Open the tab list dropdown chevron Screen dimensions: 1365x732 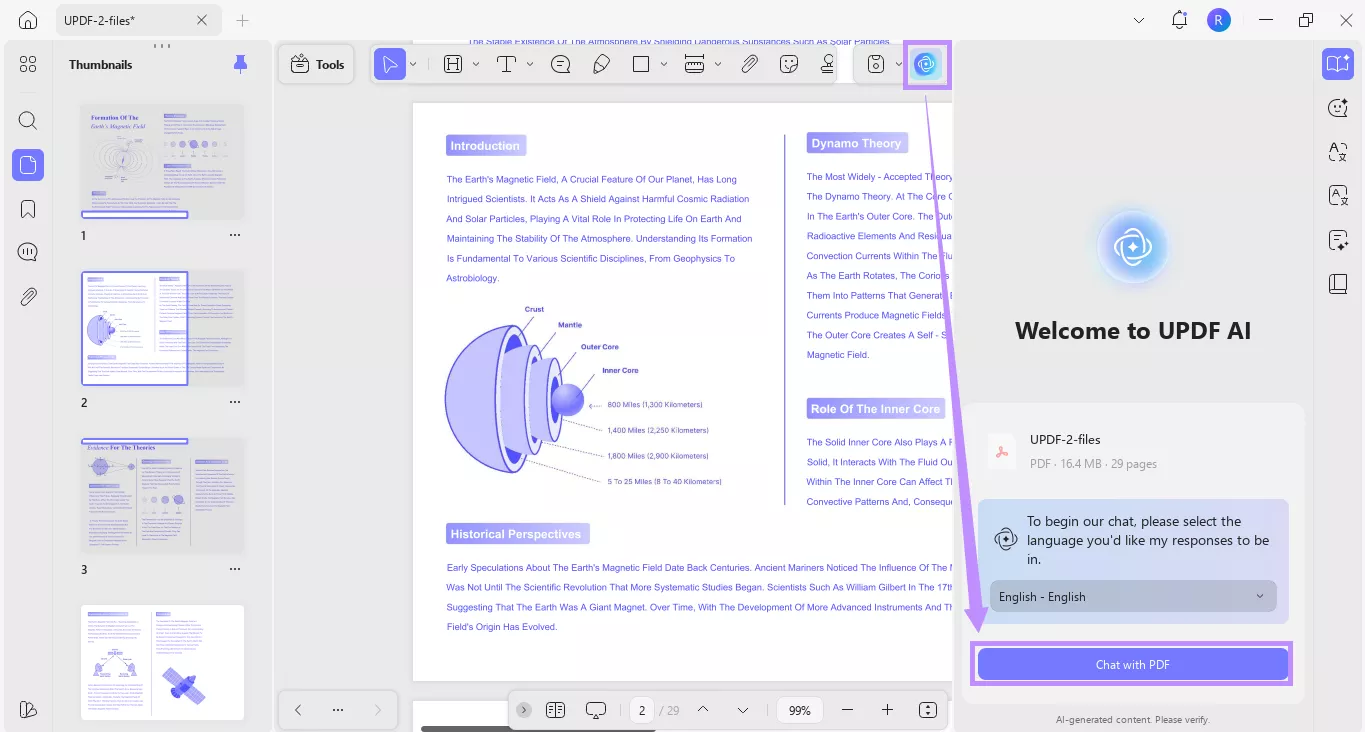(1139, 20)
